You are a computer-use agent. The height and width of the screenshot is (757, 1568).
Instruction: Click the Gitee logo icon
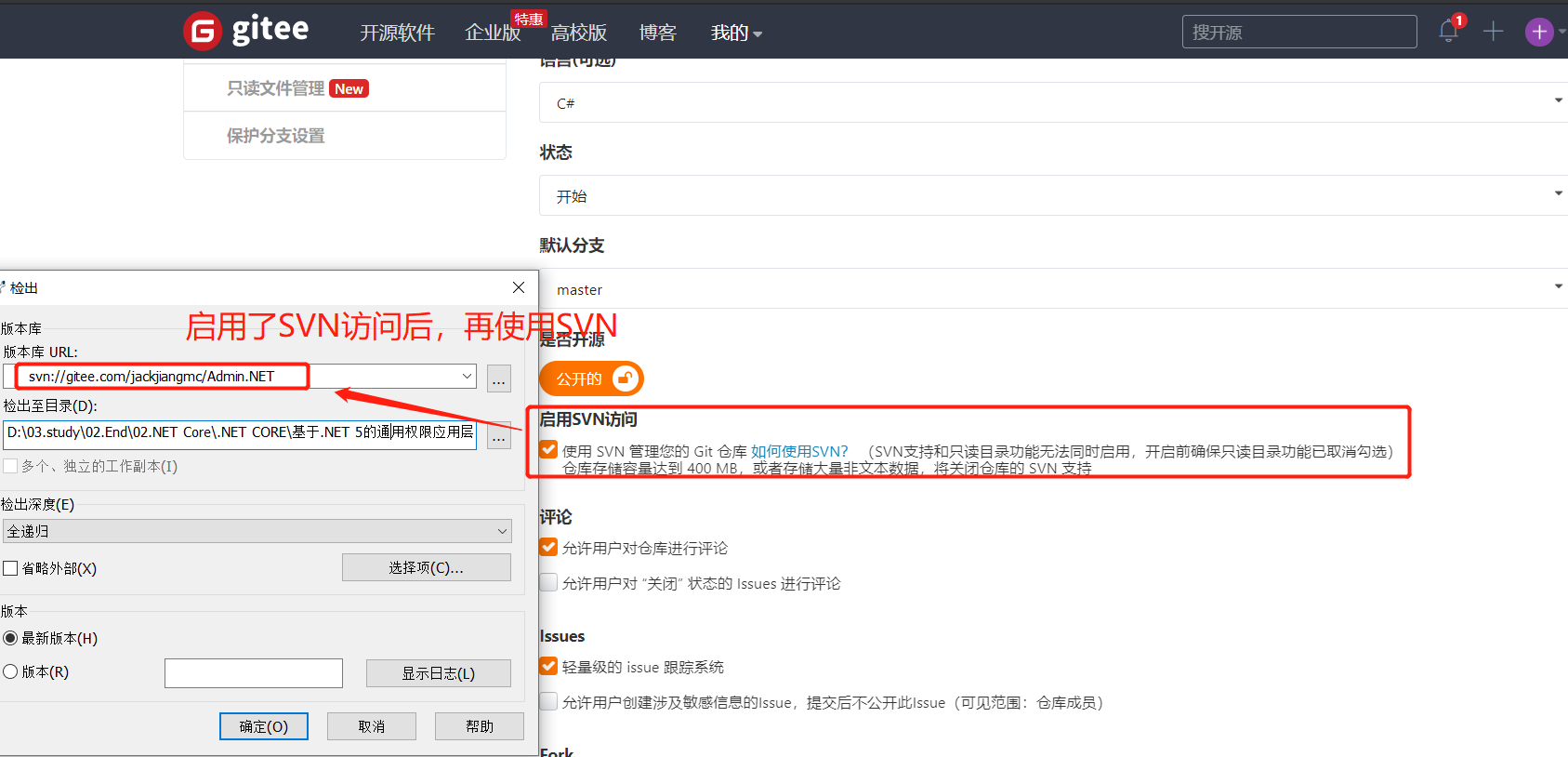[x=203, y=32]
